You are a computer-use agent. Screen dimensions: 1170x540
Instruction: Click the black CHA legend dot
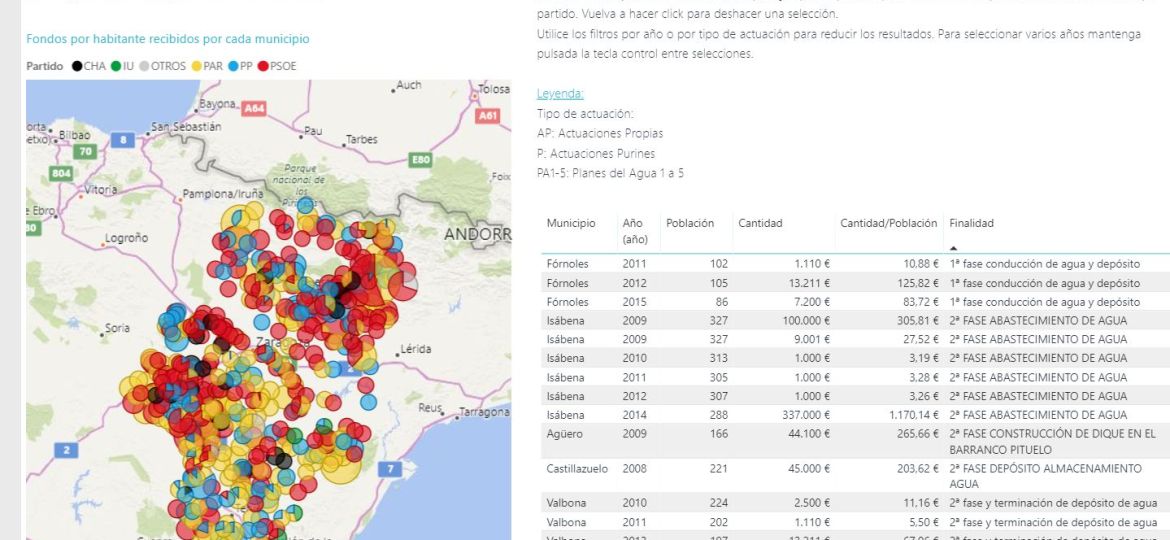point(76,66)
